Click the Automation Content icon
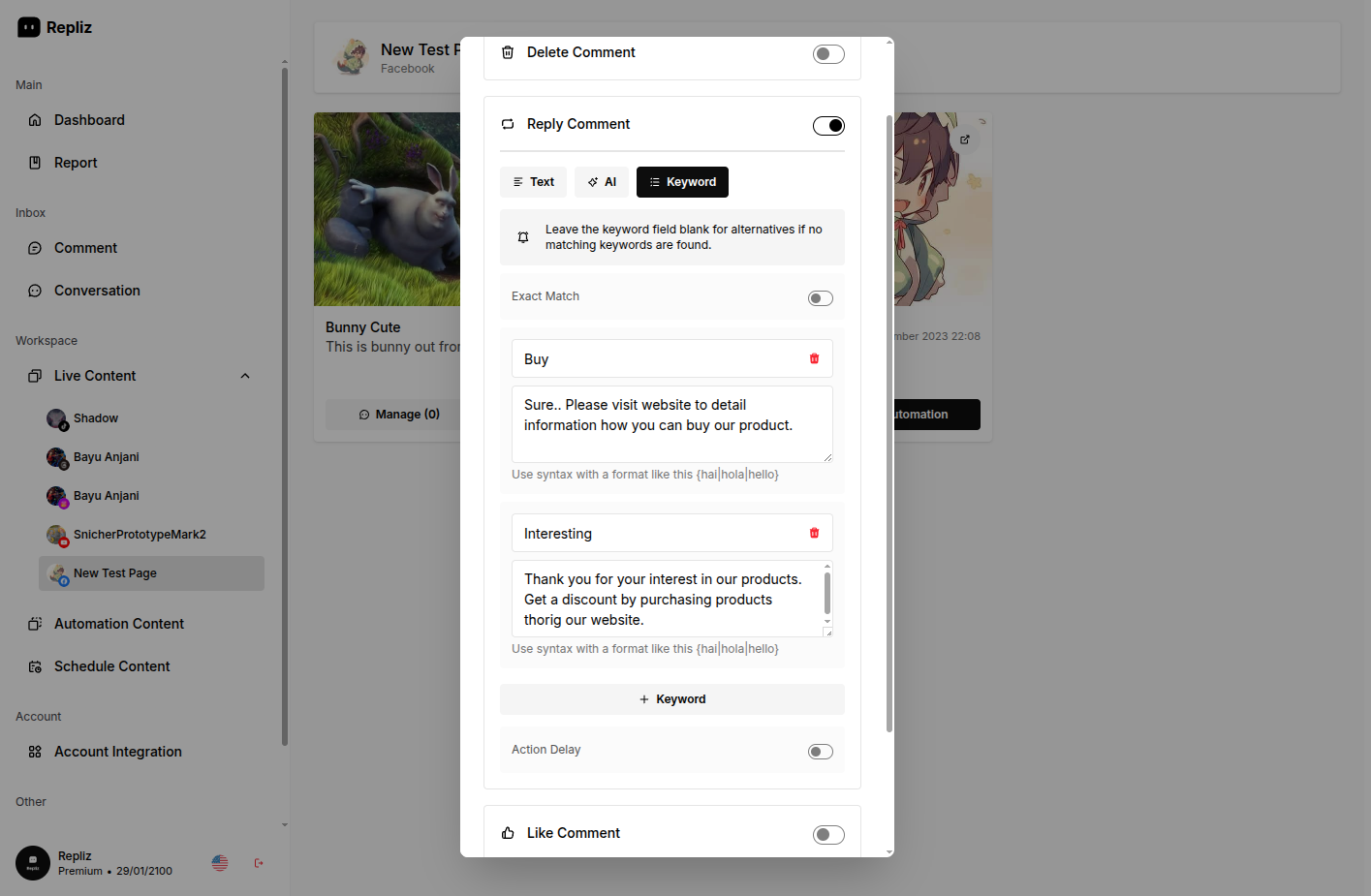The image size is (1371, 896). (x=35, y=624)
